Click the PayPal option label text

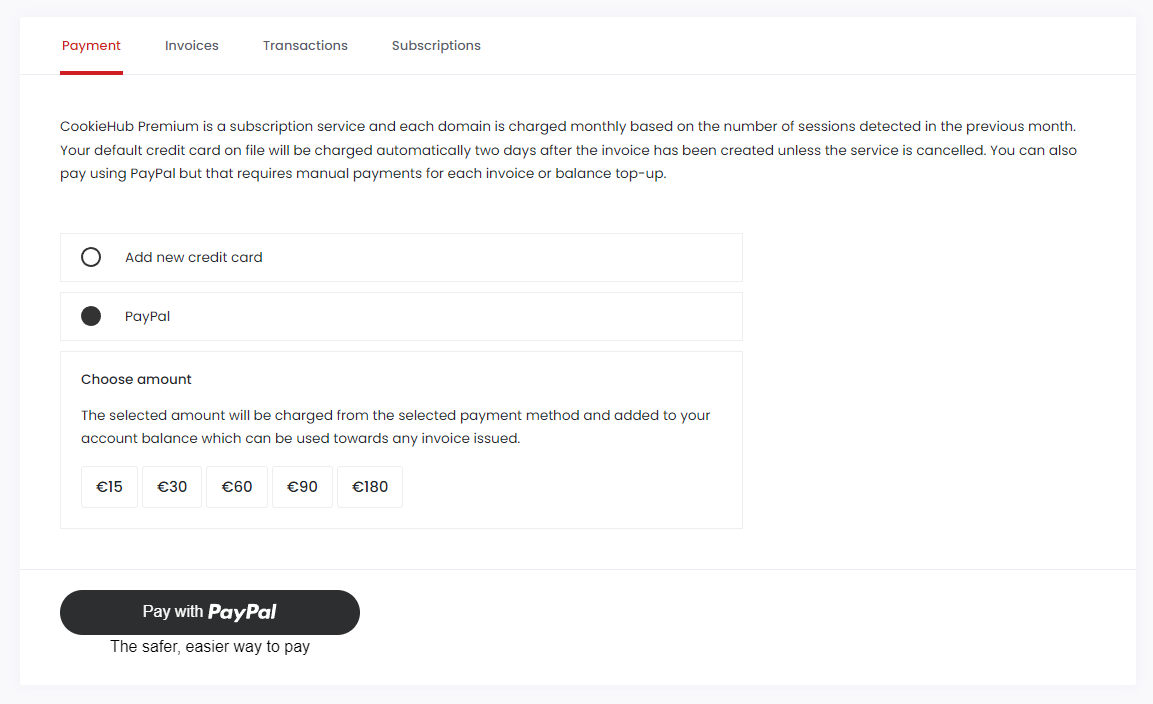click(x=147, y=315)
